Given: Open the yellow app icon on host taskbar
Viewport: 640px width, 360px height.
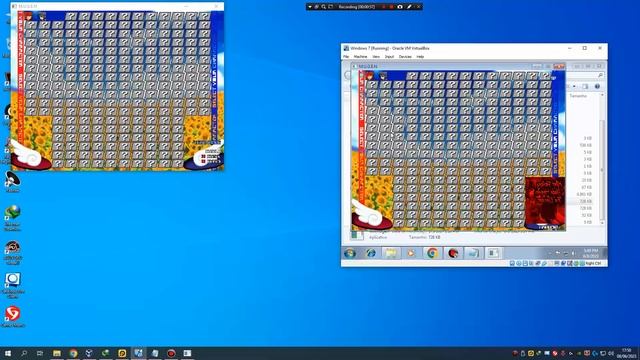Looking at the screenshot, I should [x=122, y=353].
